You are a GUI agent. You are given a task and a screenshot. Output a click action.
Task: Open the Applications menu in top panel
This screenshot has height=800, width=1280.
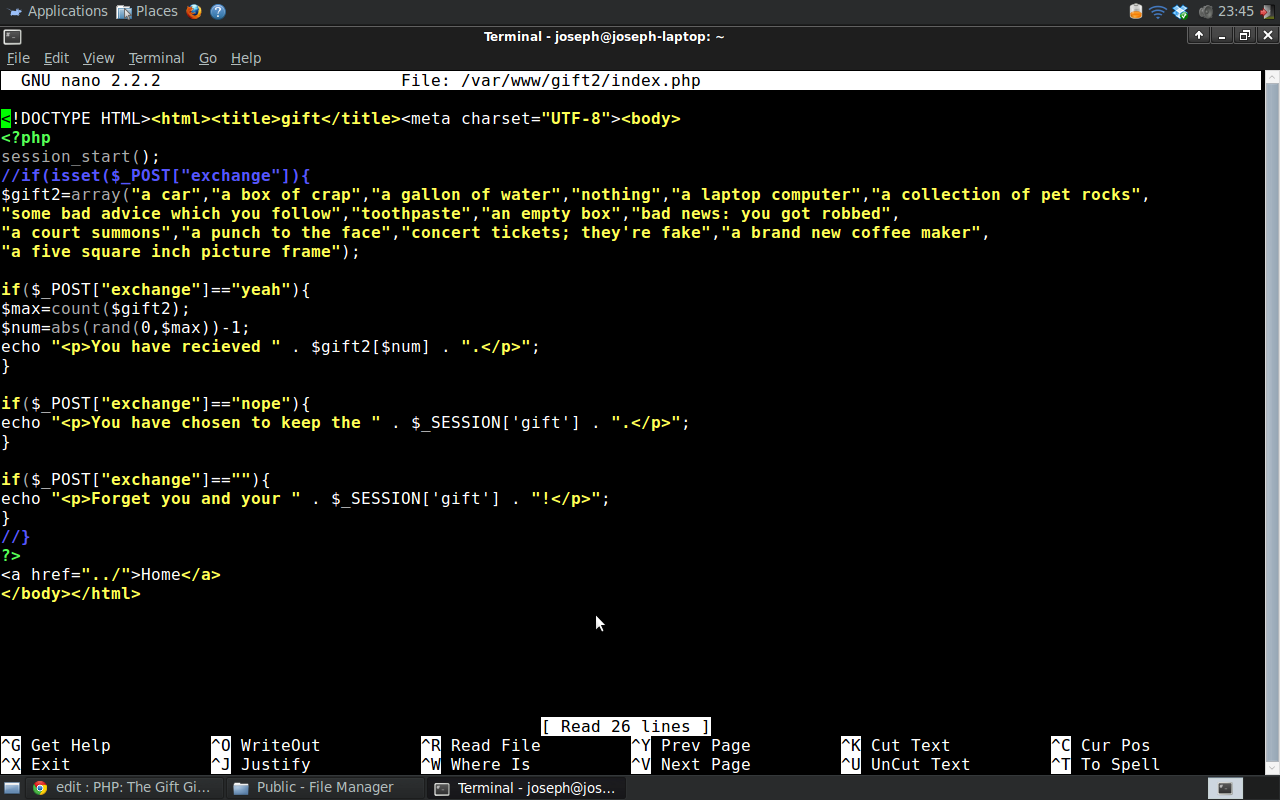coord(57,11)
